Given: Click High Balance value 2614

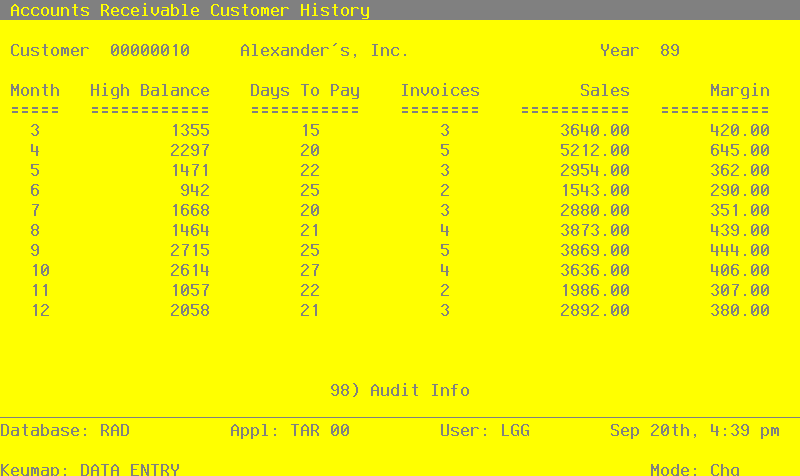Looking at the screenshot, I should click(190, 270).
